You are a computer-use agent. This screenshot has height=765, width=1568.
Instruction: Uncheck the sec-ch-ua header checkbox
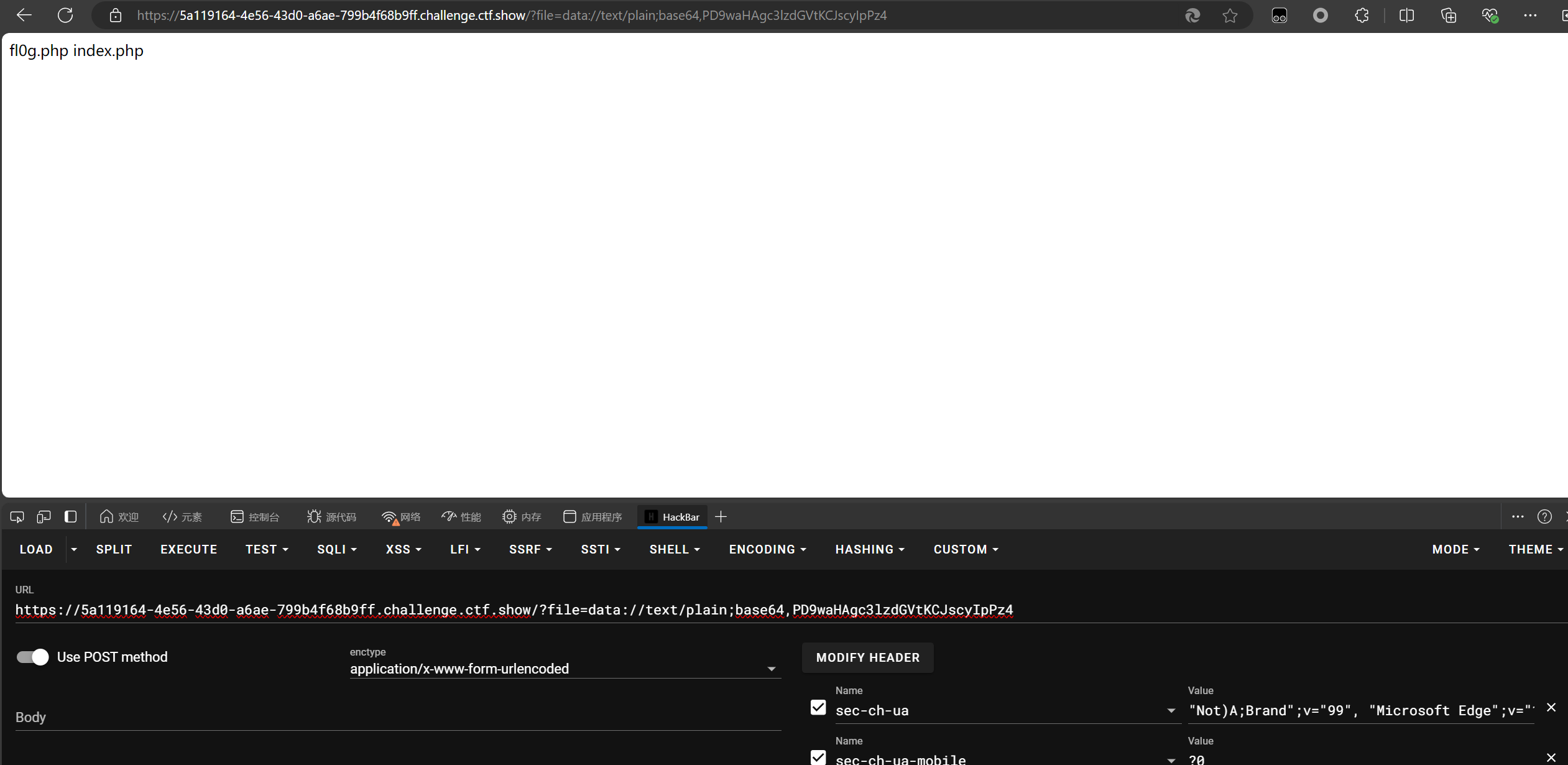click(x=818, y=707)
